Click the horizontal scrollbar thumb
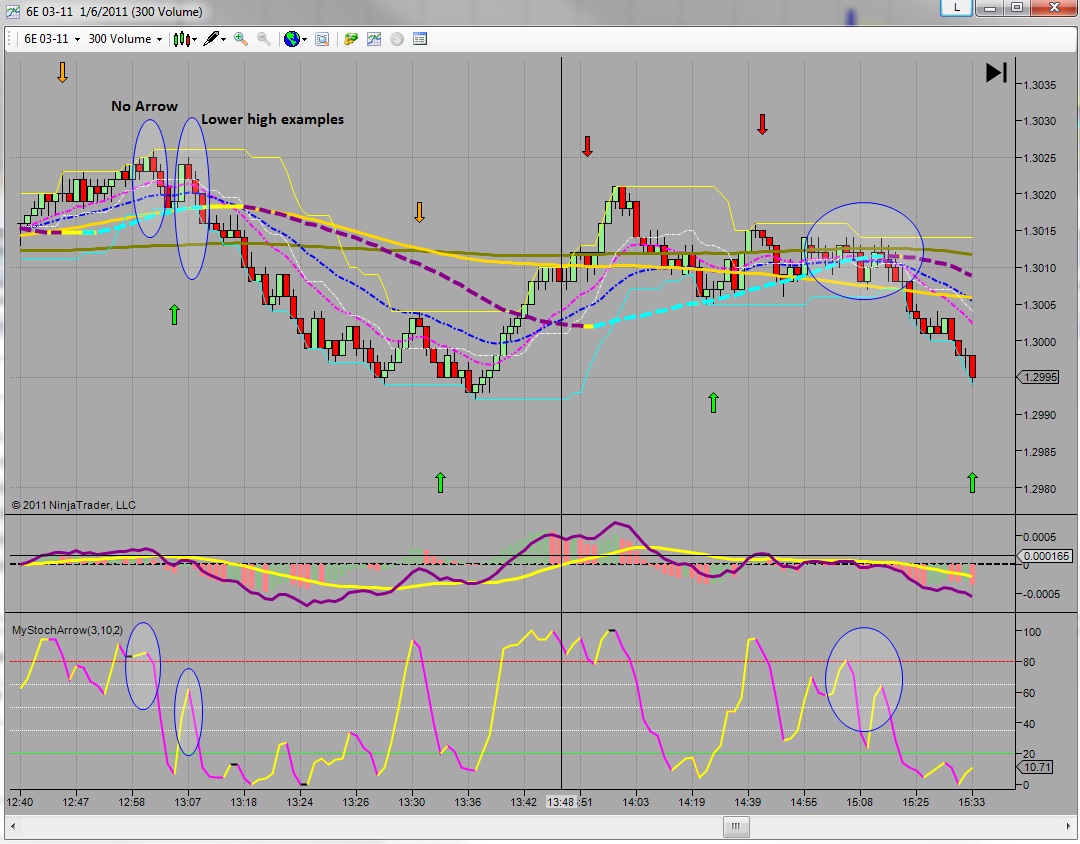This screenshot has width=1080, height=844. click(735, 826)
